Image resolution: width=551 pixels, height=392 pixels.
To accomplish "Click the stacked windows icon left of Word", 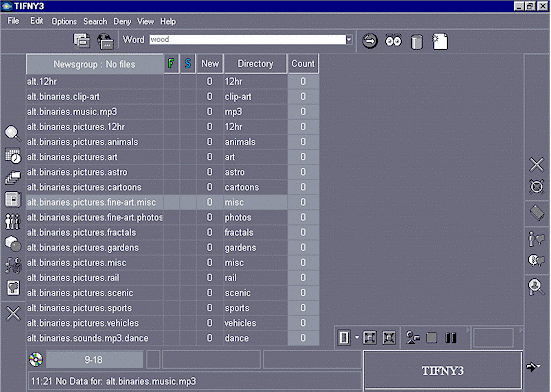I will coord(82,41).
